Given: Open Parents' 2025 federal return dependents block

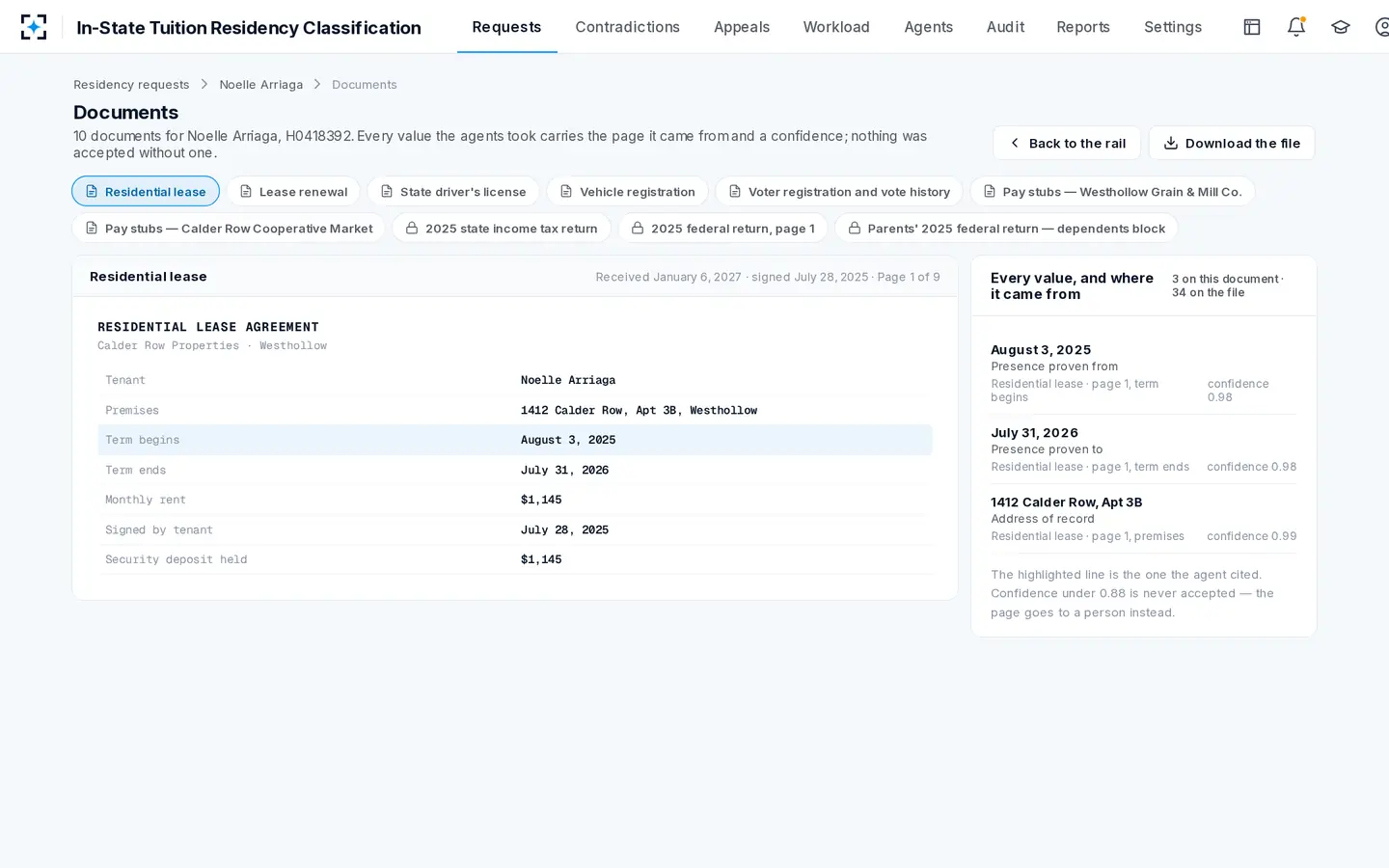Looking at the screenshot, I should click(x=1006, y=228).
